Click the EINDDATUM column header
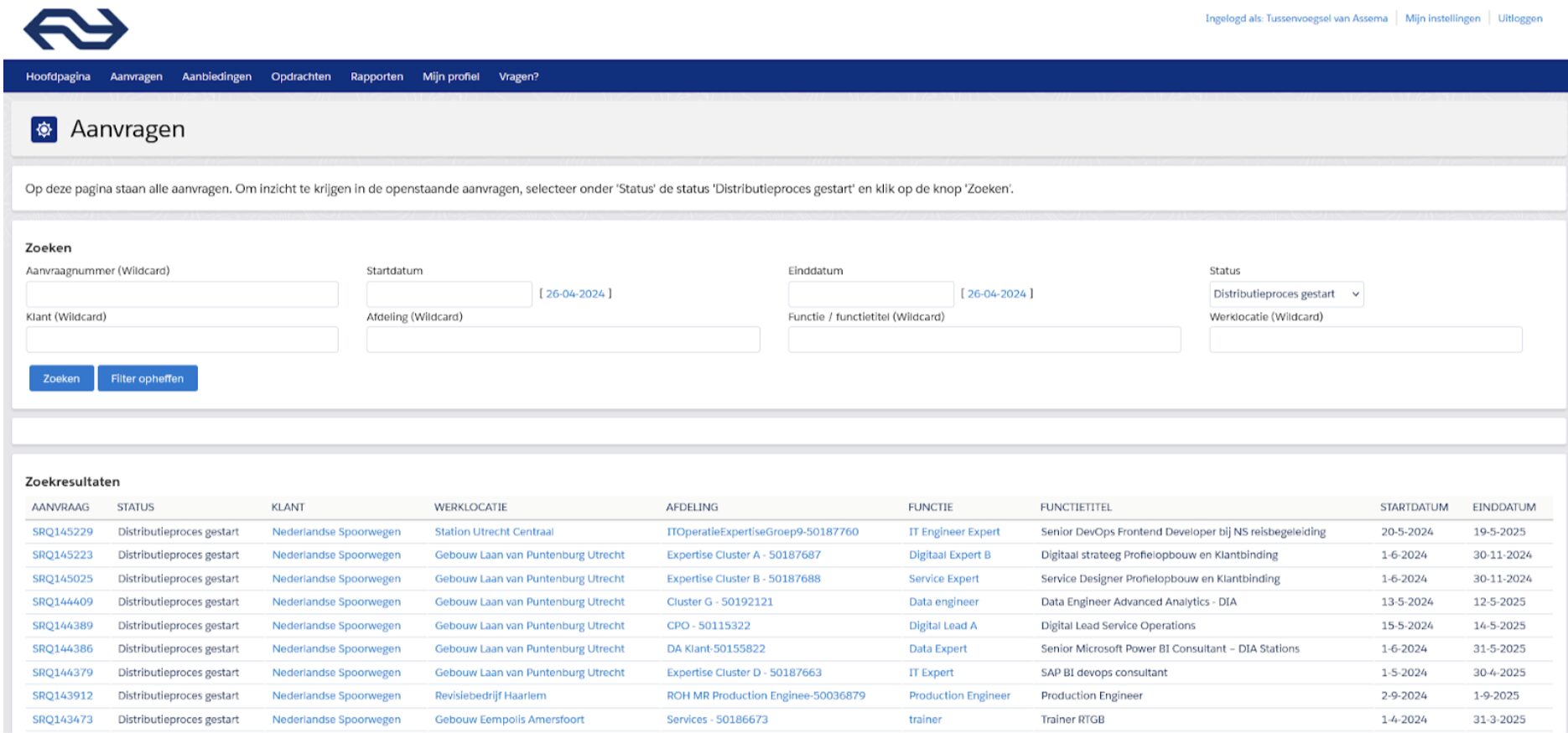This screenshot has height=733, width=1568. coord(1504,507)
